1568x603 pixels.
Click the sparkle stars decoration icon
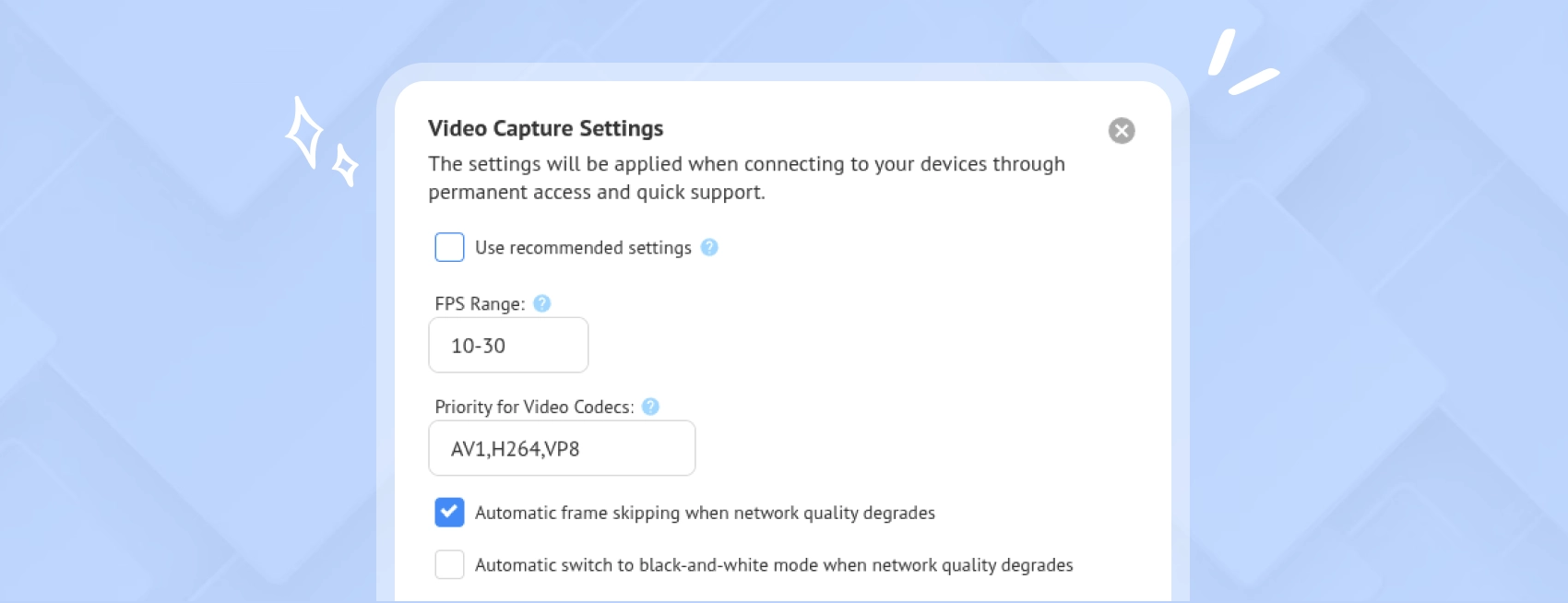[319, 143]
